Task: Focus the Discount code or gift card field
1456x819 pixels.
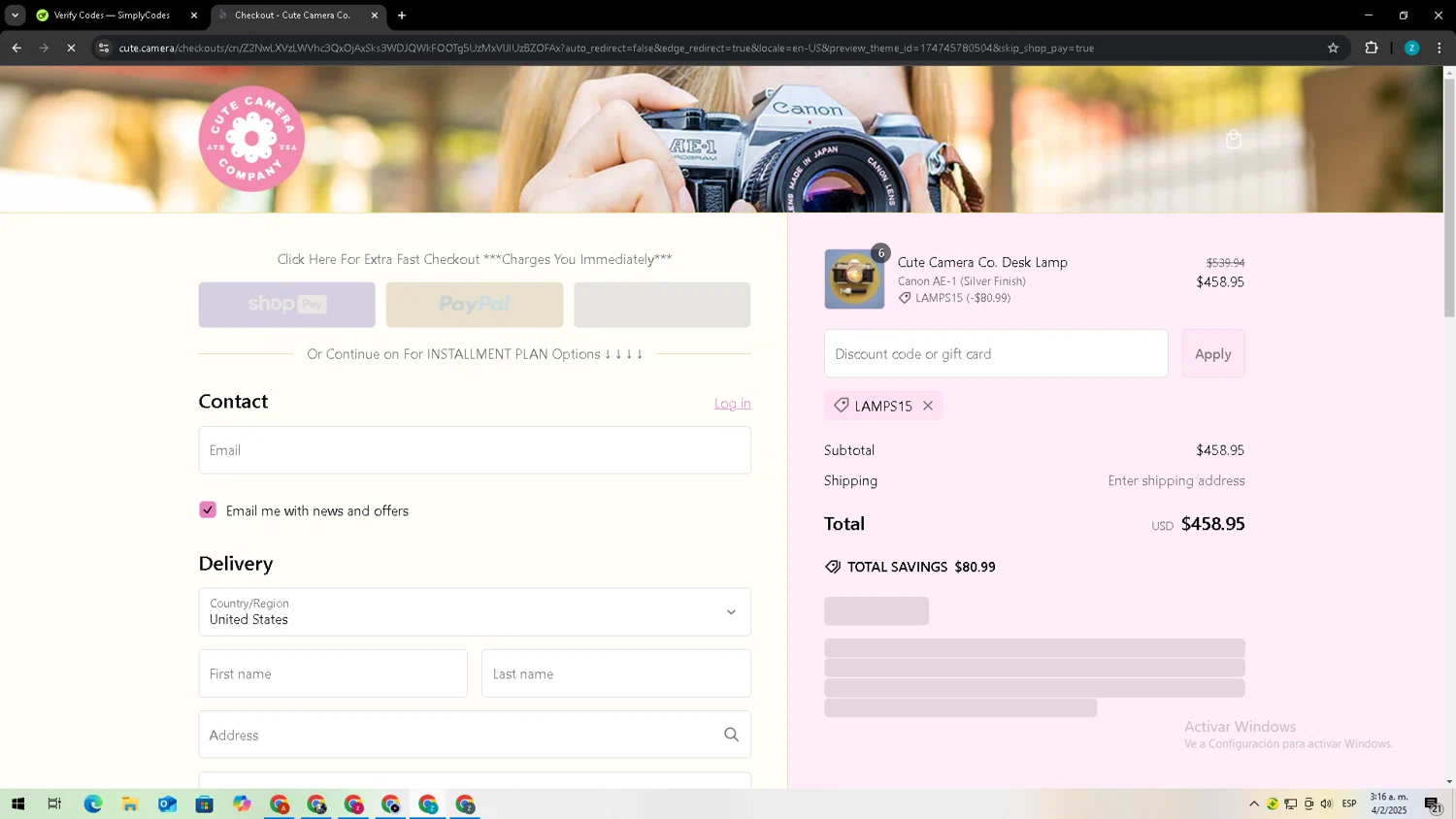Action: point(996,354)
